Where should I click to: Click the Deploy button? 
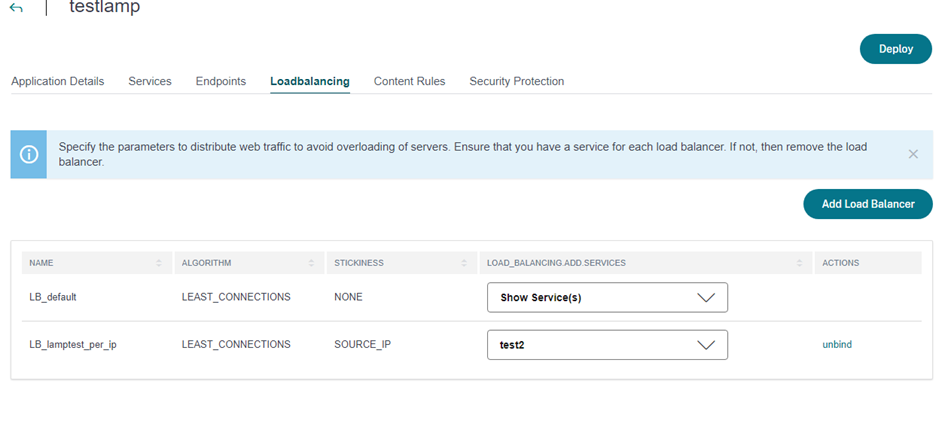tap(896, 49)
